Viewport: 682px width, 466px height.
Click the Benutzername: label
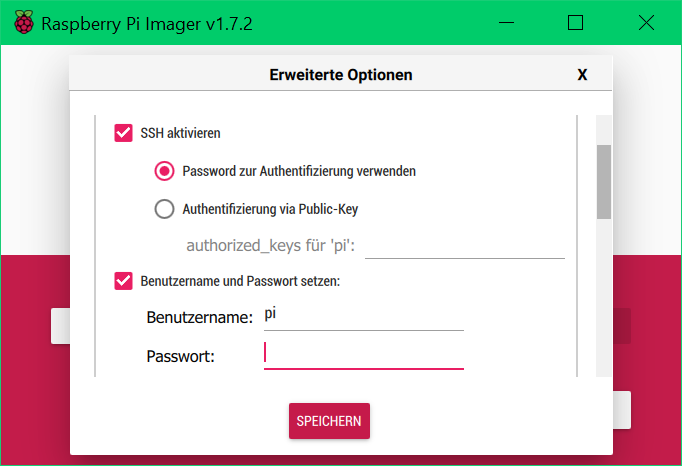click(x=199, y=318)
